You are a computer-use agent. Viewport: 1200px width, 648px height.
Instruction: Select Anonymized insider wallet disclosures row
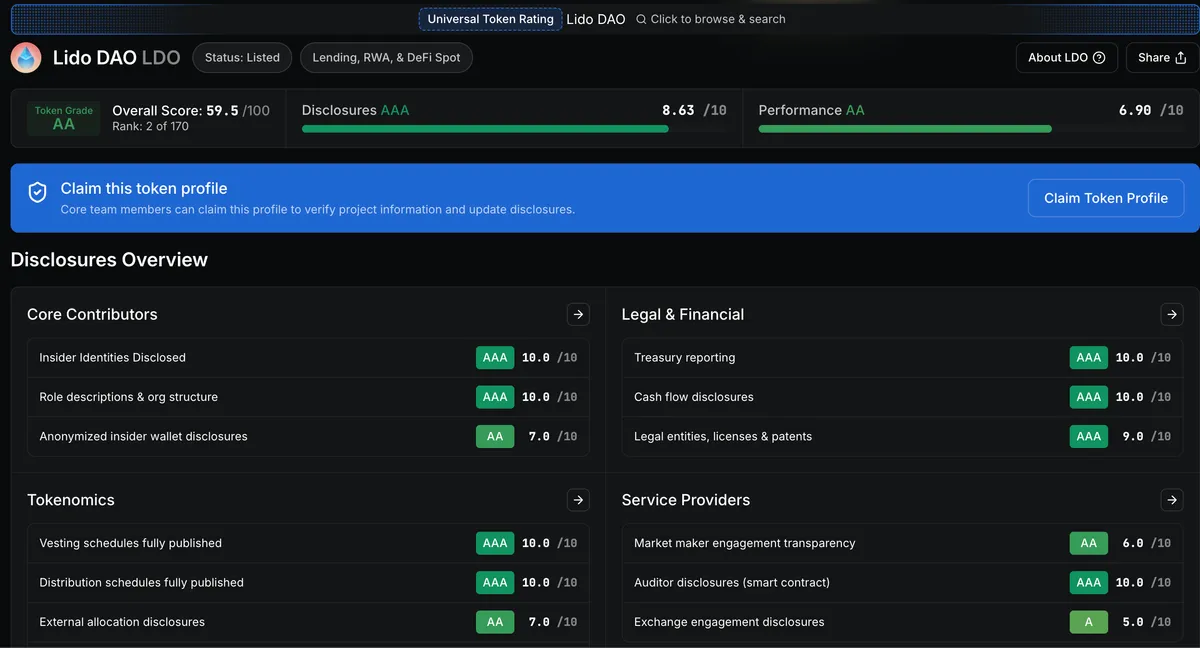[x=308, y=436]
